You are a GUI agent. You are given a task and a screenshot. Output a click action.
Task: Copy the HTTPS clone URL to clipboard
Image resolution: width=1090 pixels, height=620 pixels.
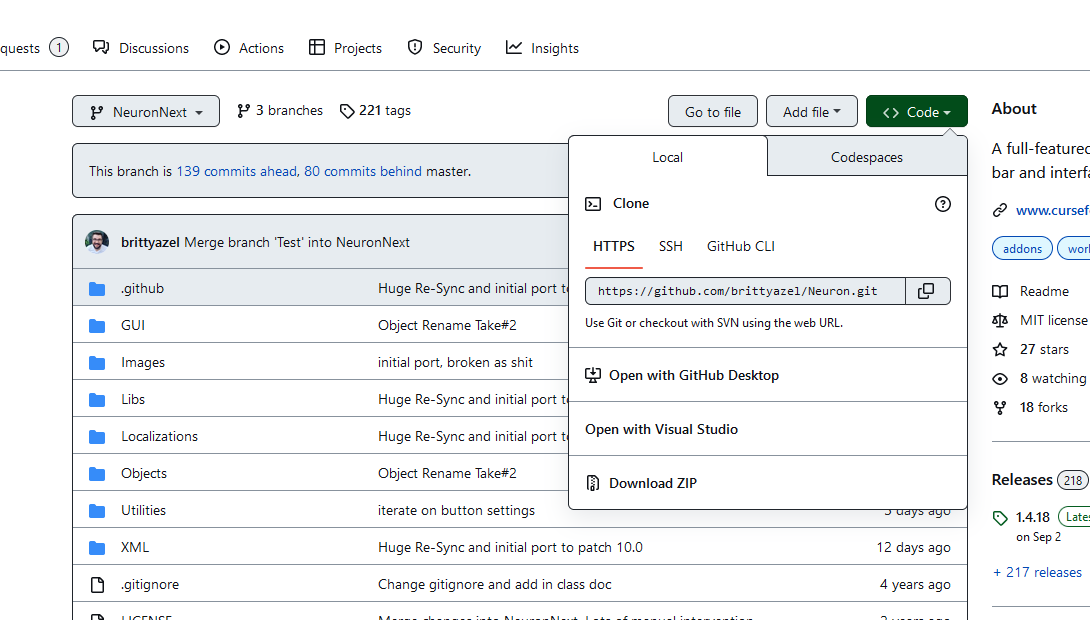(x=927, y=291)
